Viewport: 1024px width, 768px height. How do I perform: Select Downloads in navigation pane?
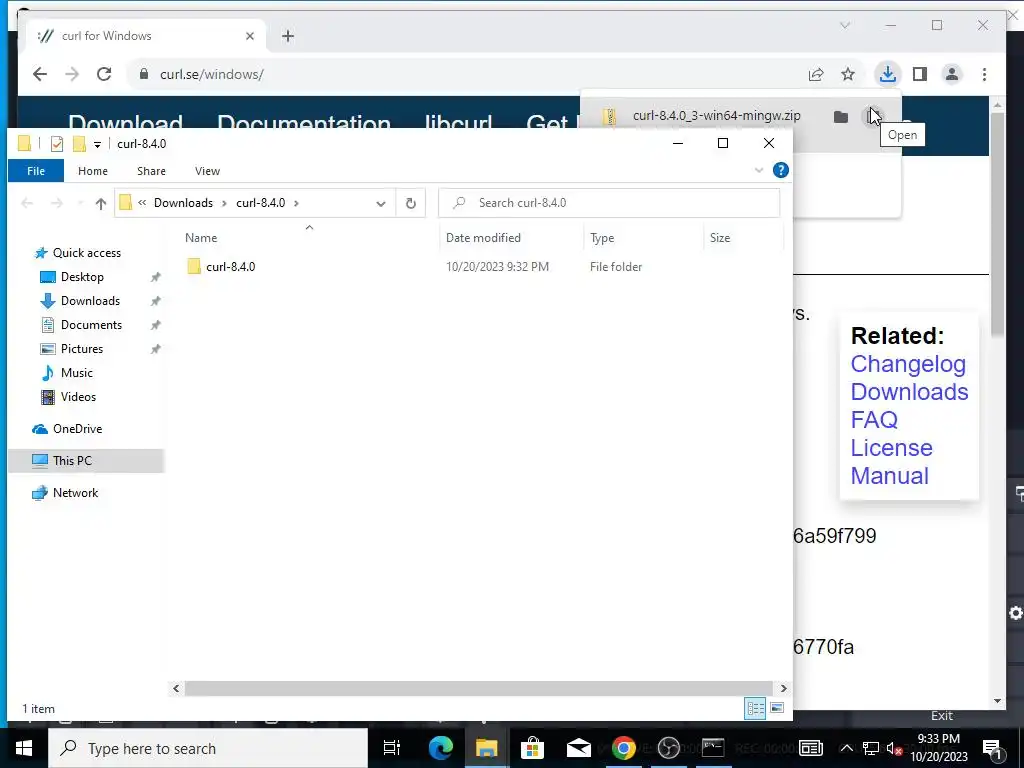pyautogui.click(x=90, y=301)
